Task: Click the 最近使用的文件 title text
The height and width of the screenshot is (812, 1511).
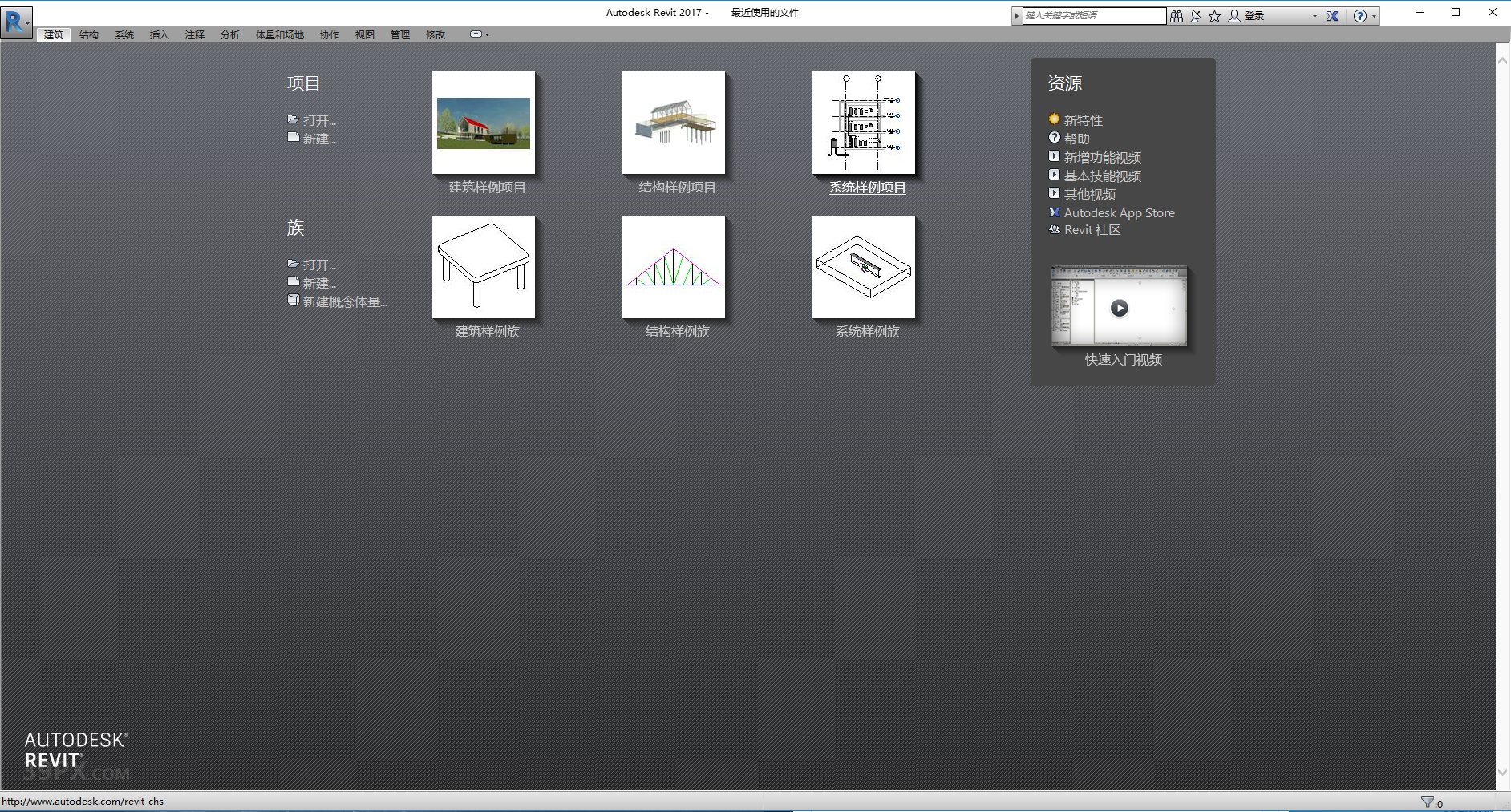Action: point(764,13)
